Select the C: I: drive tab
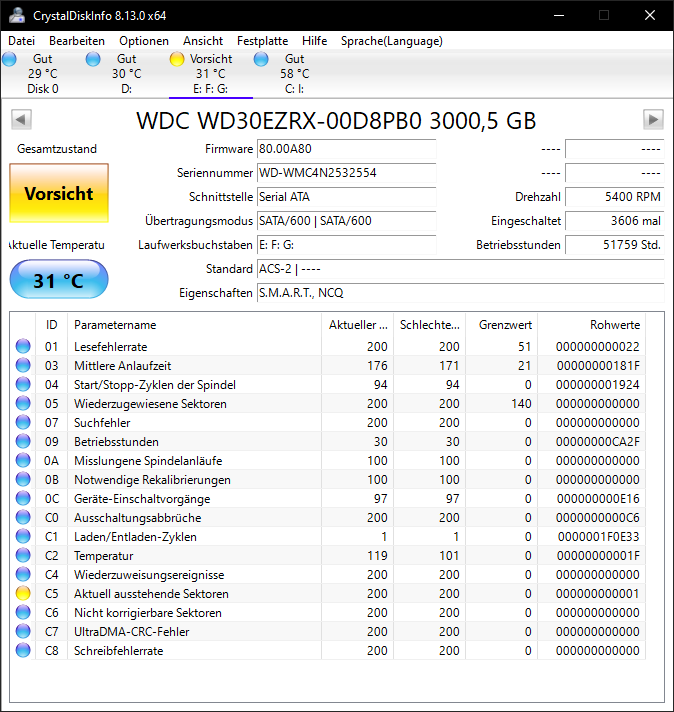This screenshot has height=712, width=674. pos(294,74)
